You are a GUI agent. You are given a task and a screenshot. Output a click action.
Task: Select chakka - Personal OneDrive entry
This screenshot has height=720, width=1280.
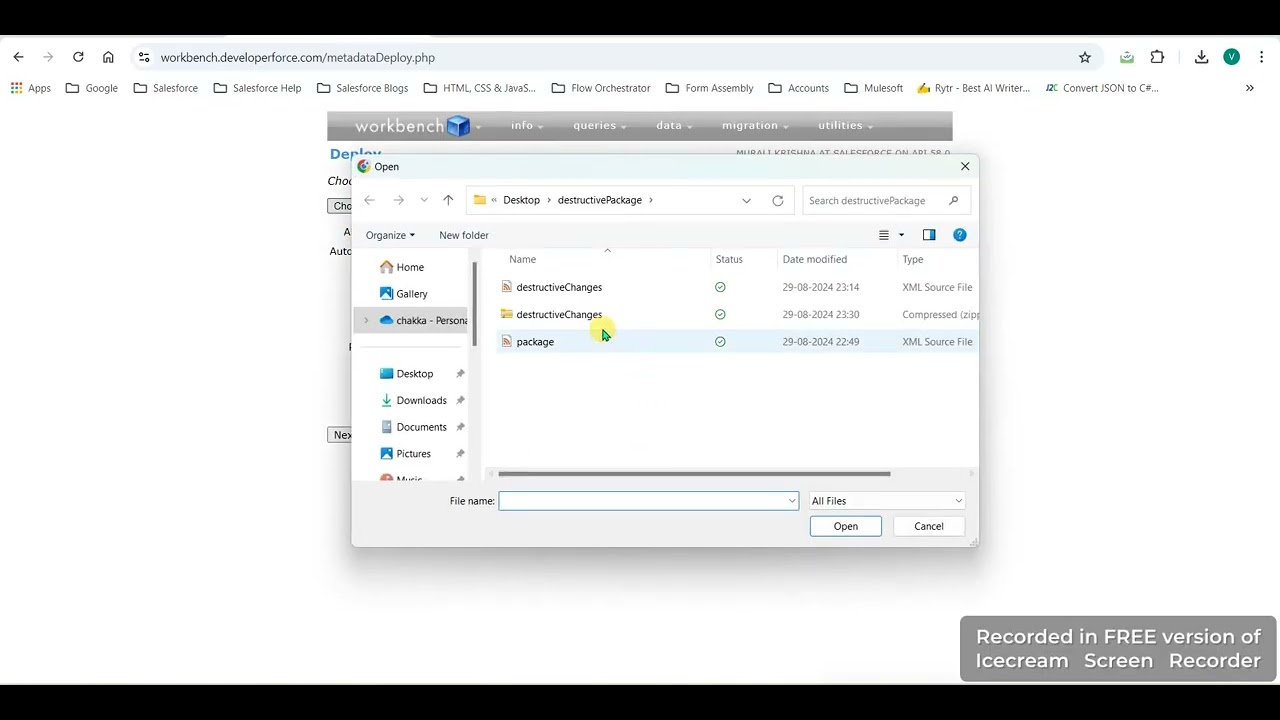pos(422,320)
